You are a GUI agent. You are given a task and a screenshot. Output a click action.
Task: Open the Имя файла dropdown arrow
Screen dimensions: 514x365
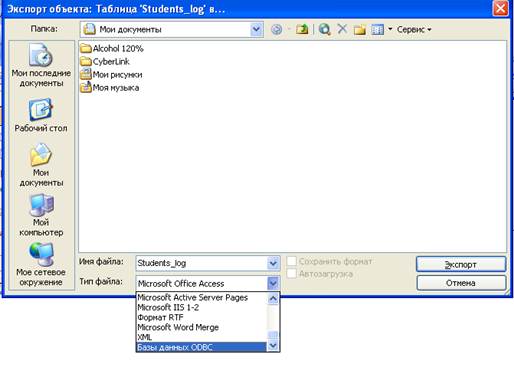(x=273, y=263)
